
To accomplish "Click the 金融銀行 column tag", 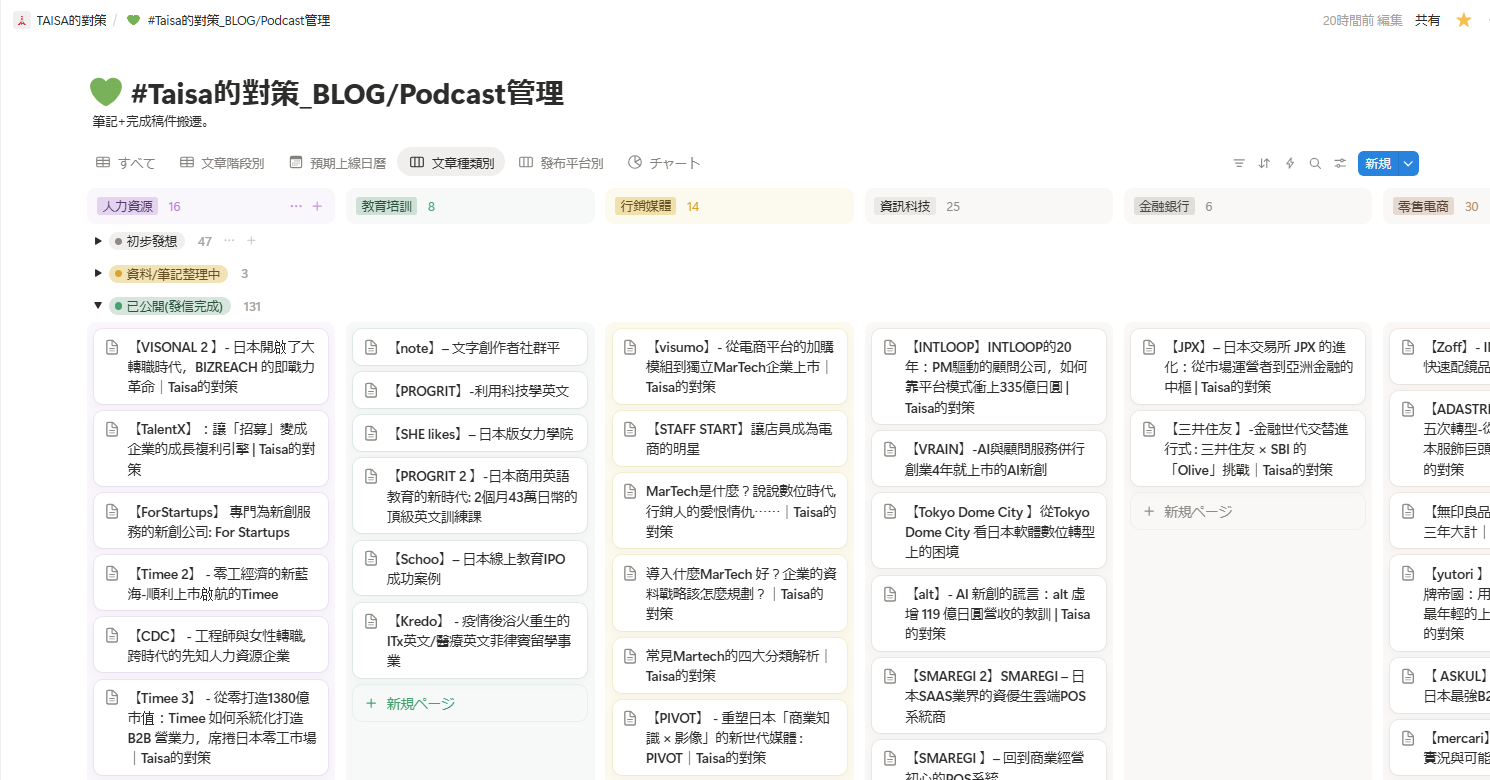I will click(1164, 206).
